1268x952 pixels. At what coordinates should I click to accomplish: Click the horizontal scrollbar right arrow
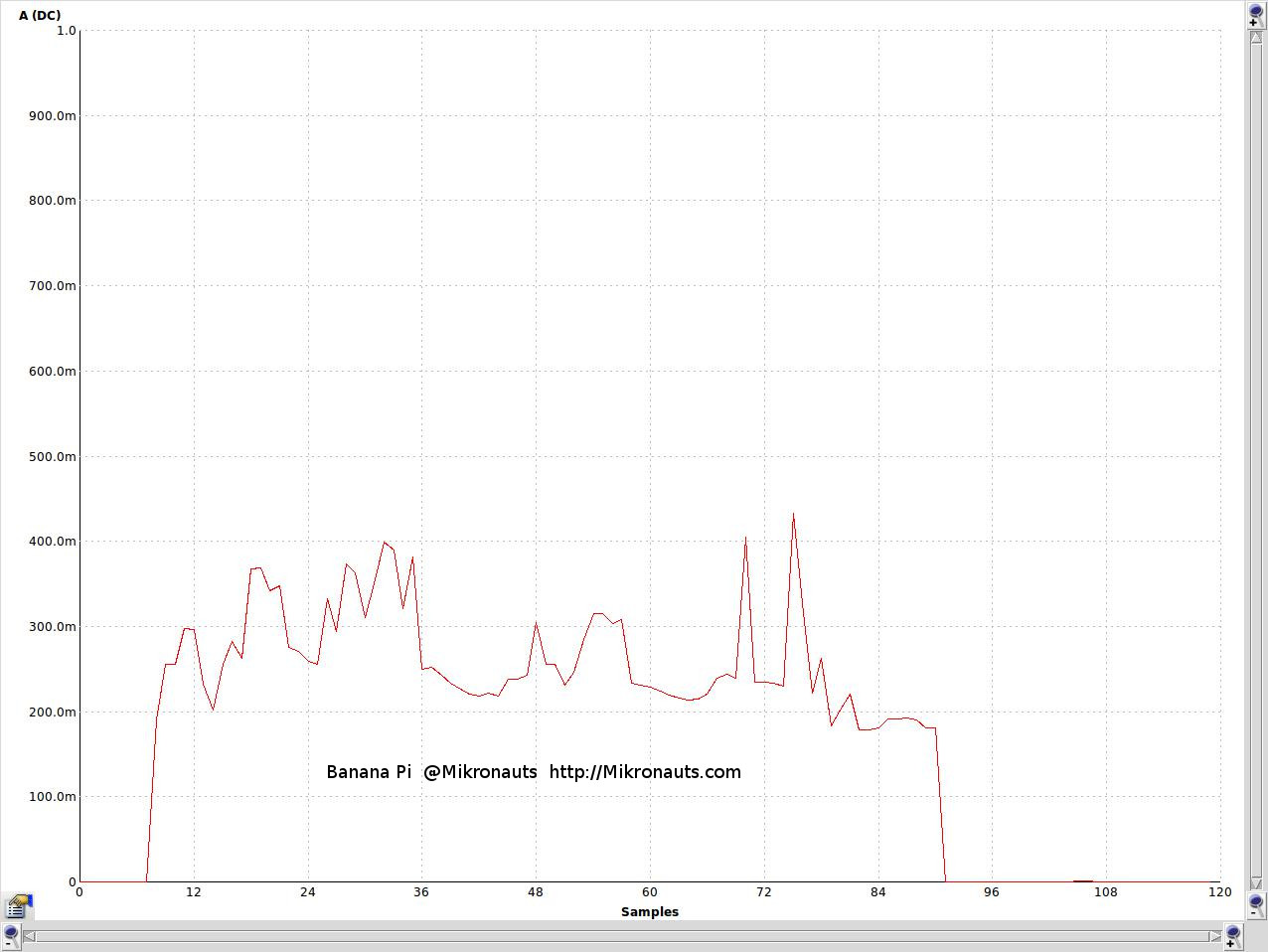point(1215,936)
